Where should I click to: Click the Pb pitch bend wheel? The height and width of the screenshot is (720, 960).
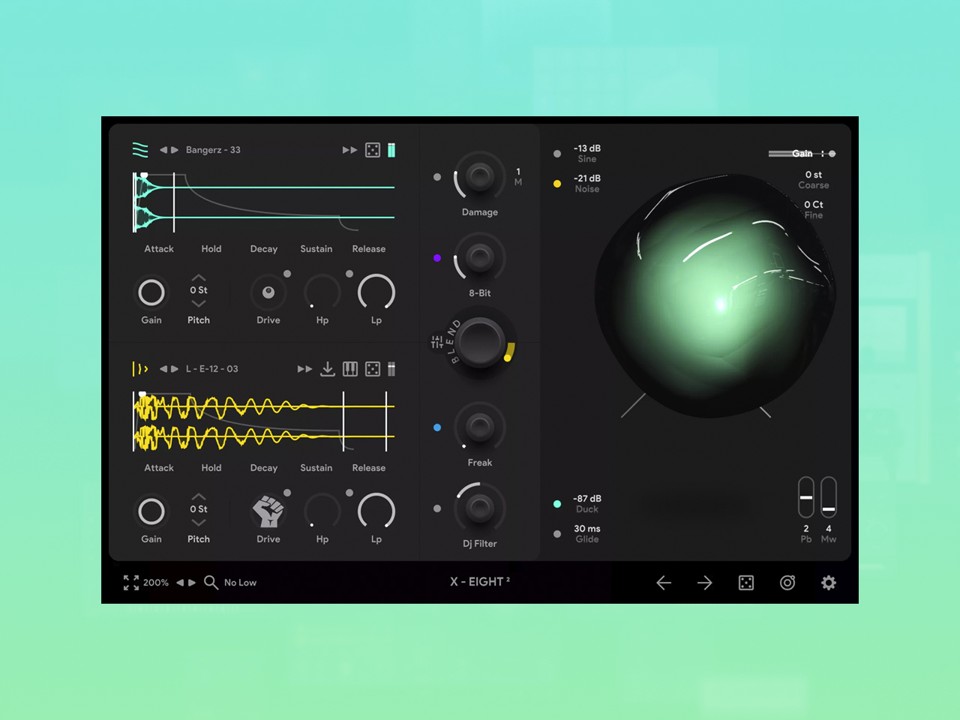[806, 498]
